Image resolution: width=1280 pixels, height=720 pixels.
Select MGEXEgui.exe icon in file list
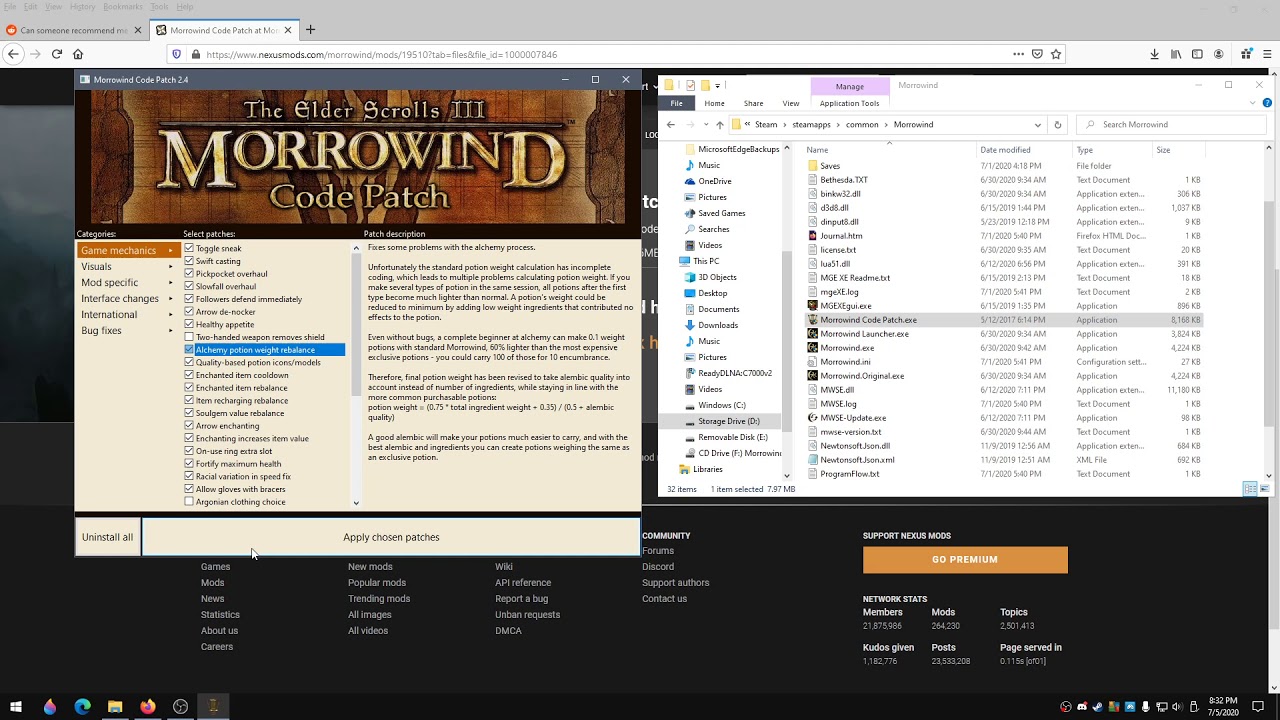coord(812,306)
